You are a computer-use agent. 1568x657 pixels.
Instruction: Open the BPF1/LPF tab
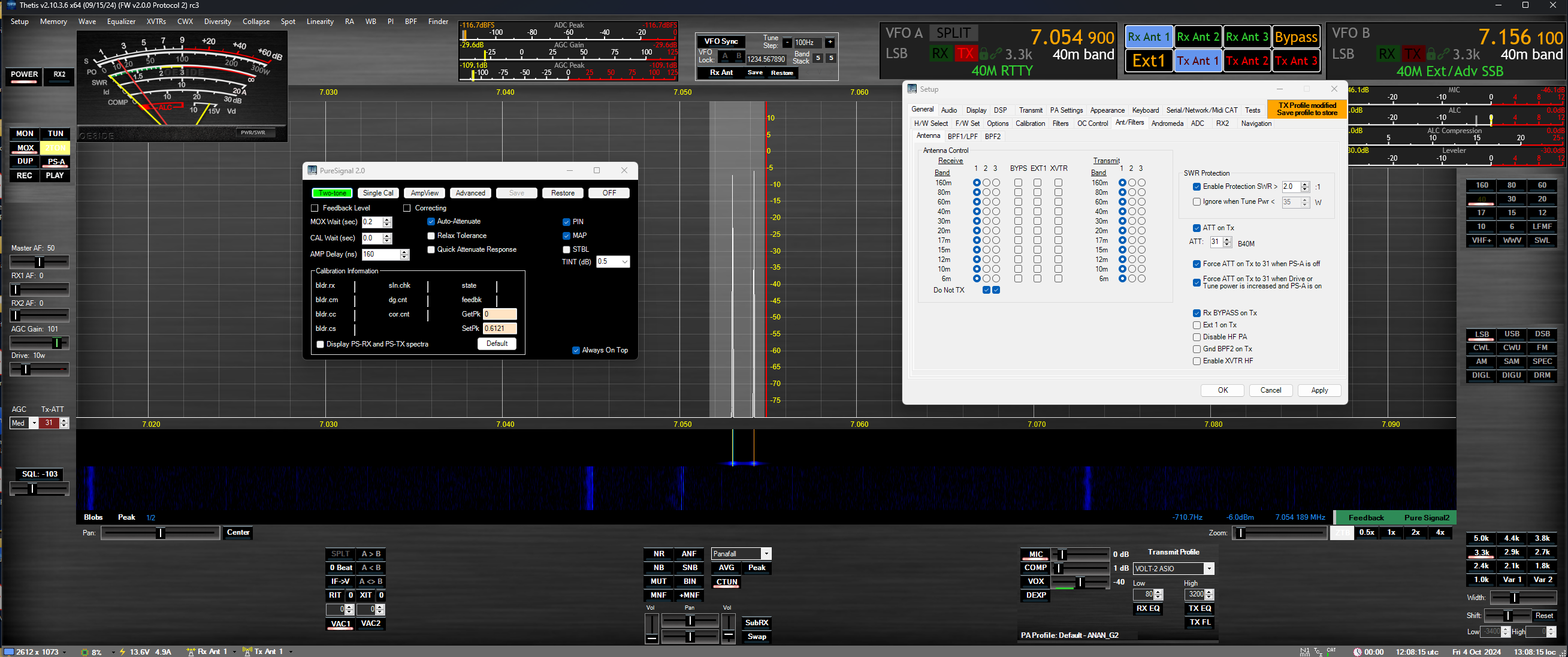(x=962, y=137)
